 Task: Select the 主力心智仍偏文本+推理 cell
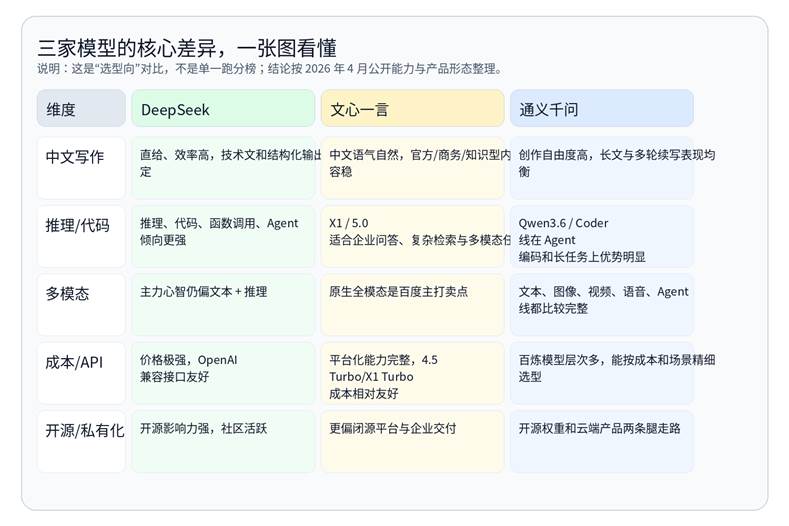222,304
